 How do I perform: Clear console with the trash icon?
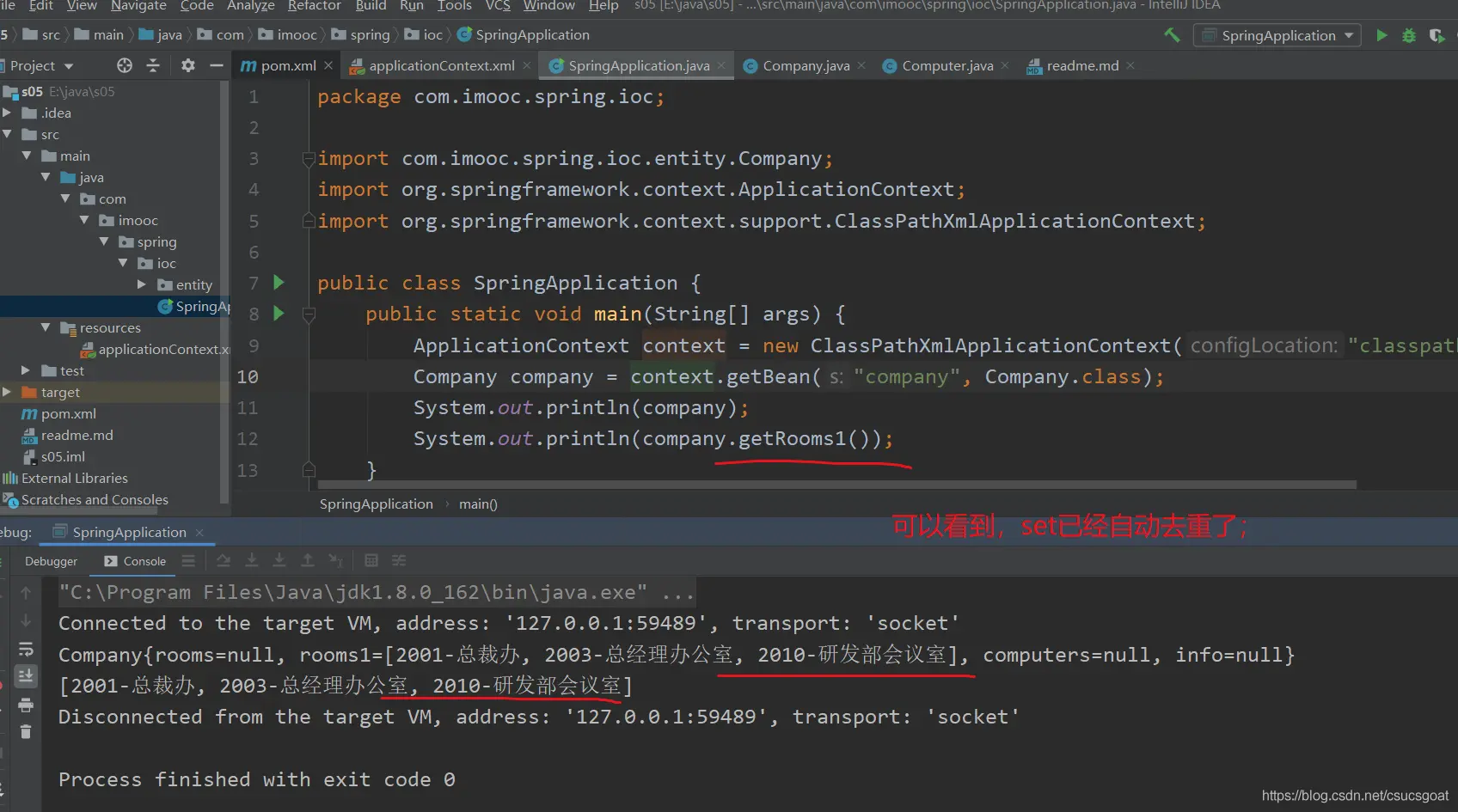26,731
